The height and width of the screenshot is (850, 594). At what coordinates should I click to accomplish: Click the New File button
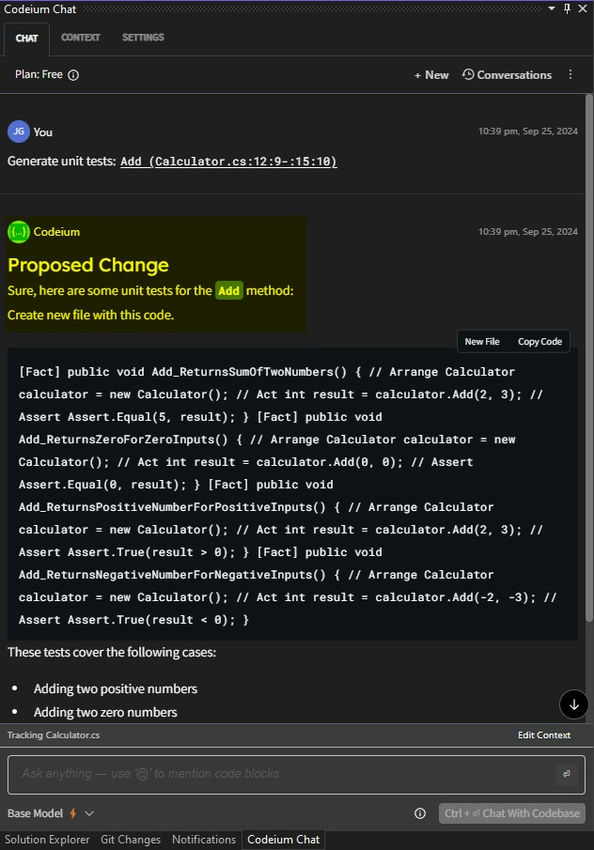pyautogui.click(x=482, y=342)
